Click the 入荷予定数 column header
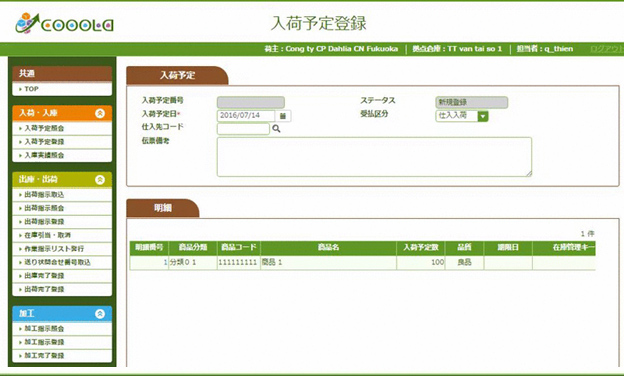 pos(421,247)
